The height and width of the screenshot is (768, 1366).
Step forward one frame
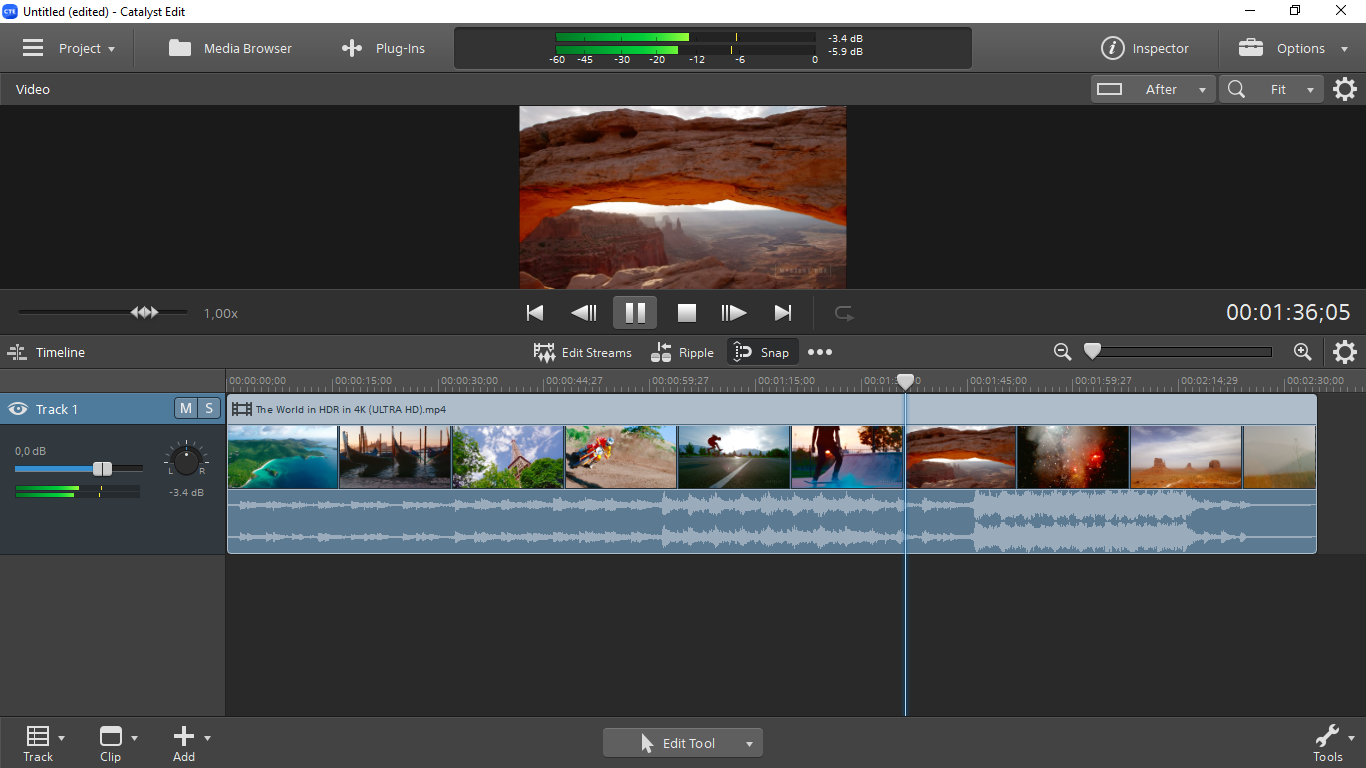click(734, 313)
